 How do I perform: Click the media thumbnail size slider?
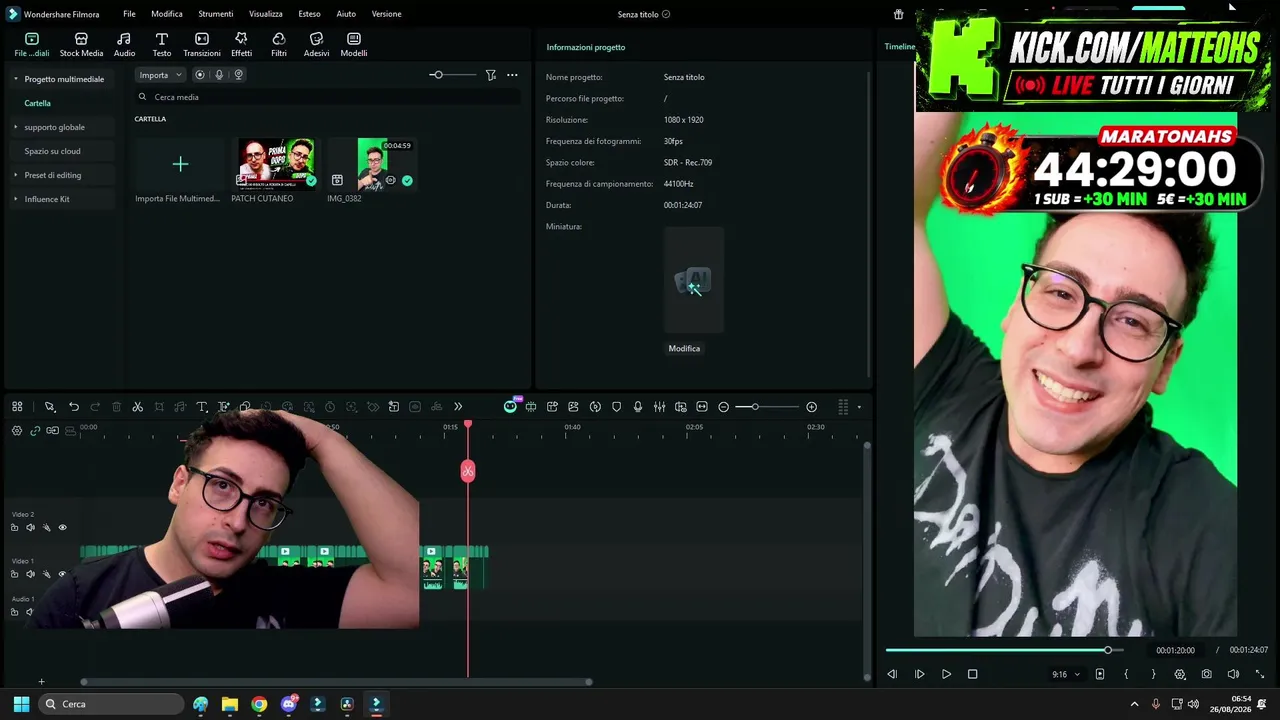(x=437, y=75)
